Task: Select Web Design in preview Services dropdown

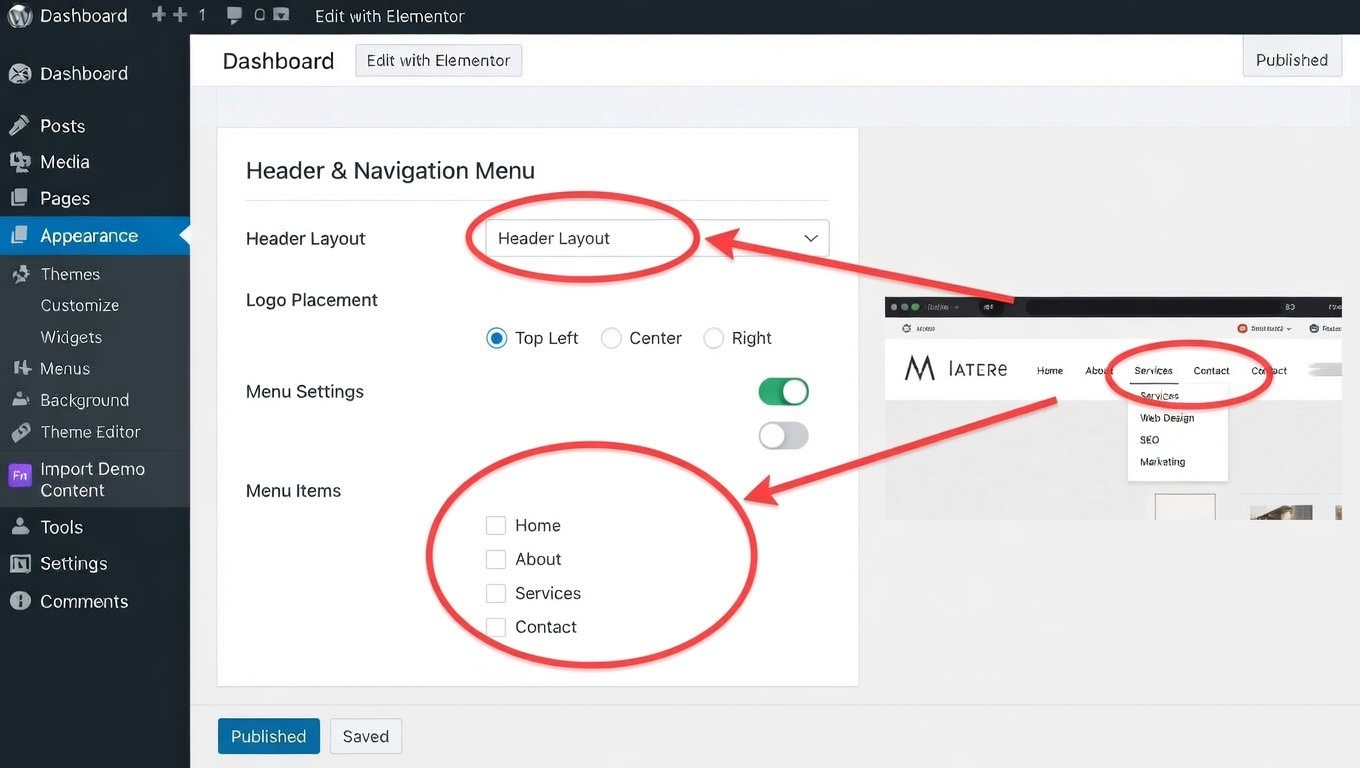Action: (1167, 418)
